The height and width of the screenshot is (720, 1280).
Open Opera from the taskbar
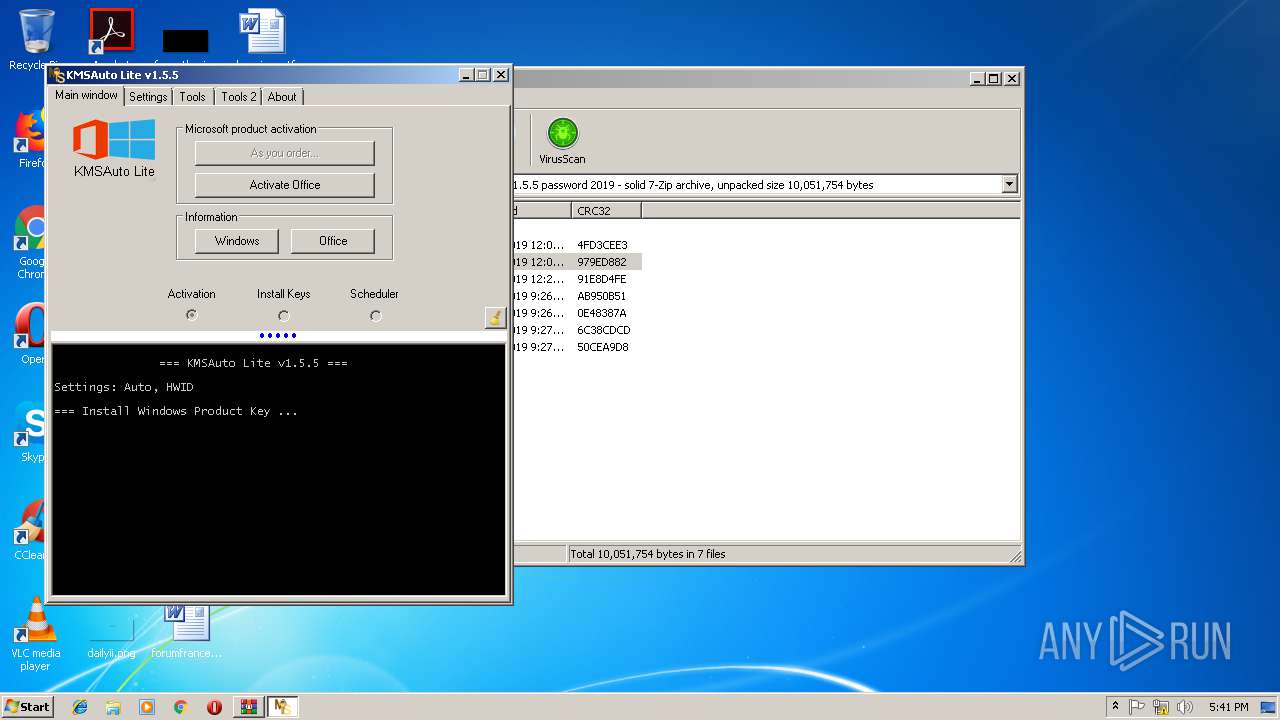pos(214,707)
